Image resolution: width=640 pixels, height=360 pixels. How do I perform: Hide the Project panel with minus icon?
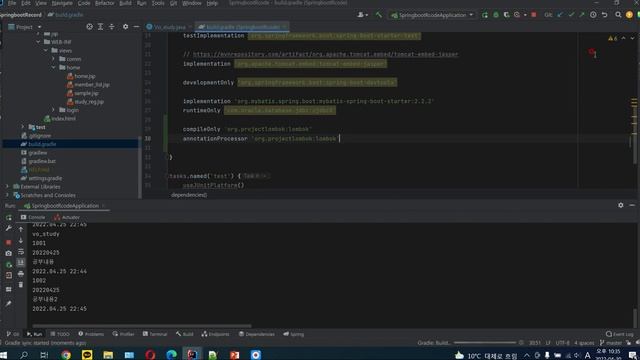tap(136, 27)
